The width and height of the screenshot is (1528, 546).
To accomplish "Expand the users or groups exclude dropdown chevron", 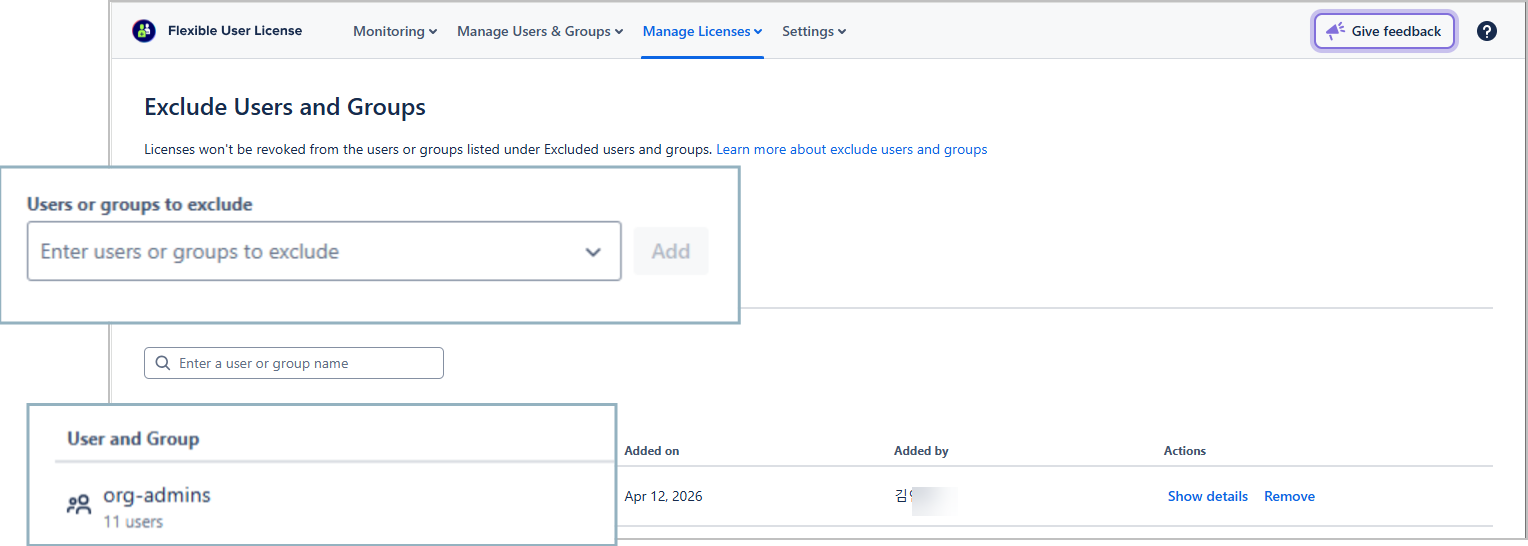I will click(593, 252).
